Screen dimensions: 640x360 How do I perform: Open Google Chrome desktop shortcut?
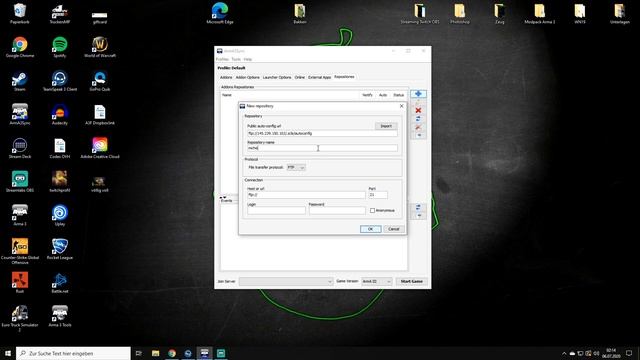pyautogui.click(x=20, y=47)
